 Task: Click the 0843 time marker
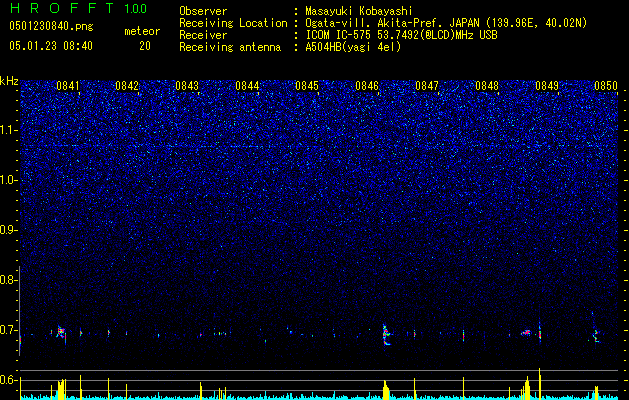pos(187,86)
